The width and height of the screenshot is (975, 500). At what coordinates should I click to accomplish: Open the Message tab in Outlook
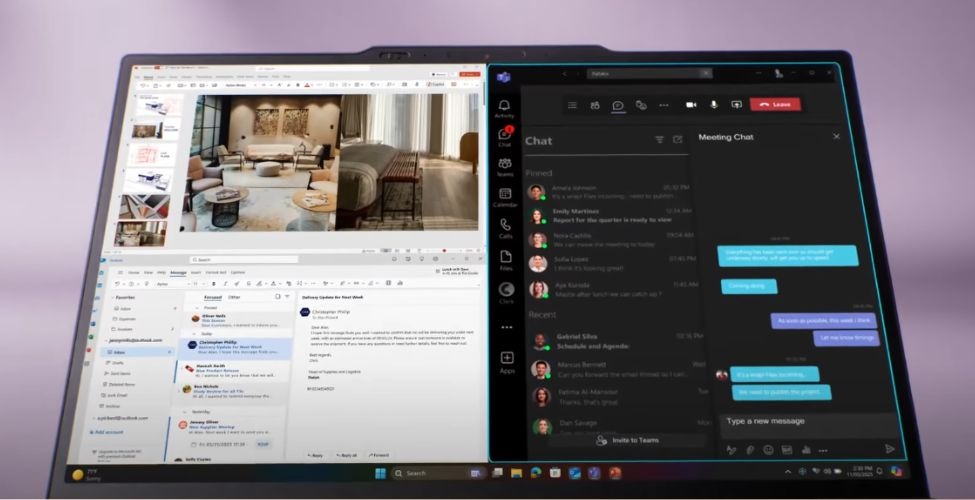point(178,272)
